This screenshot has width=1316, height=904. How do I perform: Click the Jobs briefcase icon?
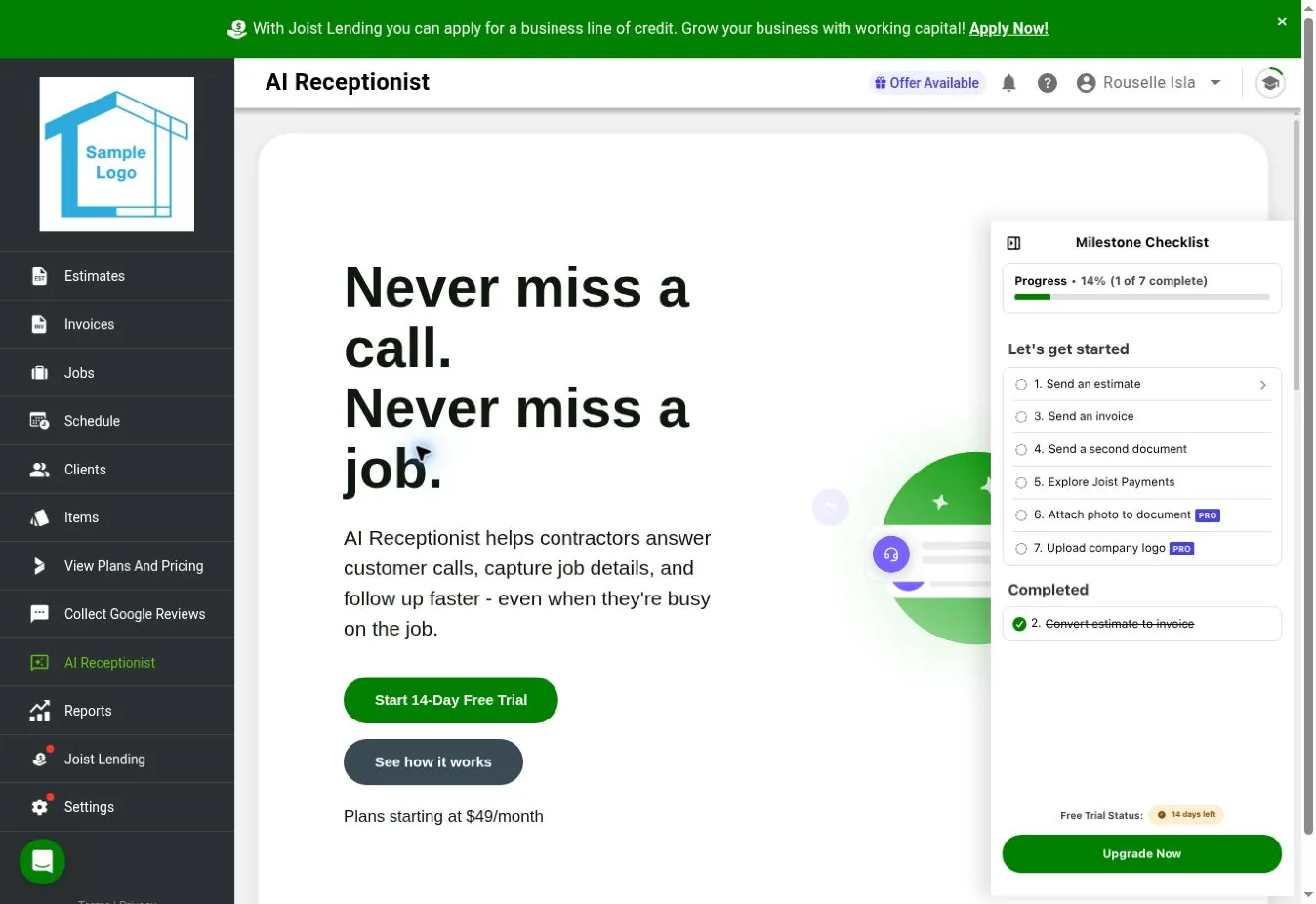[39, 373]
